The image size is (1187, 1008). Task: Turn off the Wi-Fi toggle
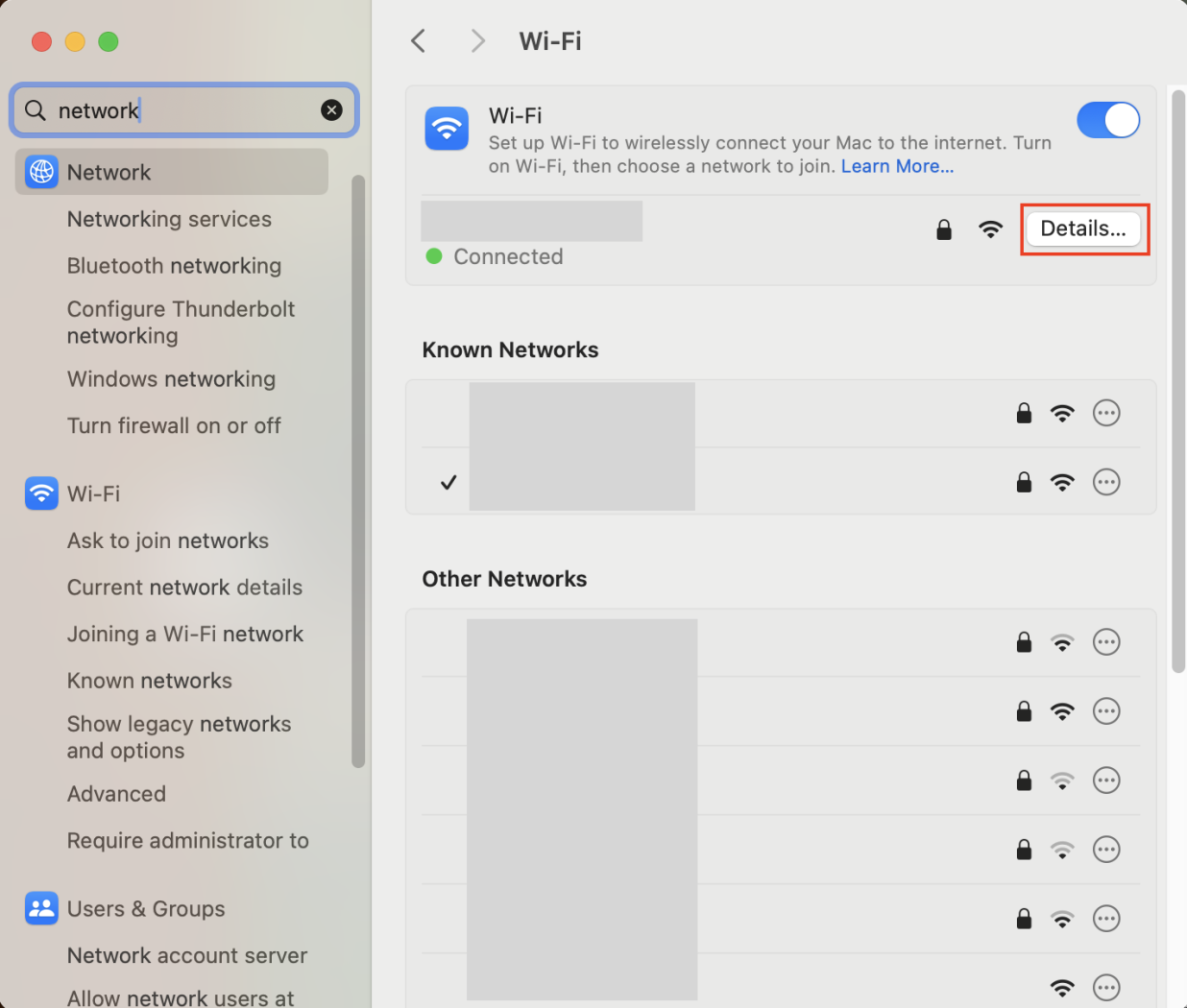[x=1108, y=120]
